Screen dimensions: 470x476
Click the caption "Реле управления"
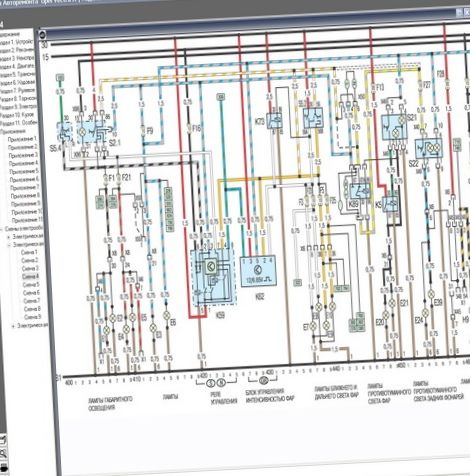coord(224,397)
